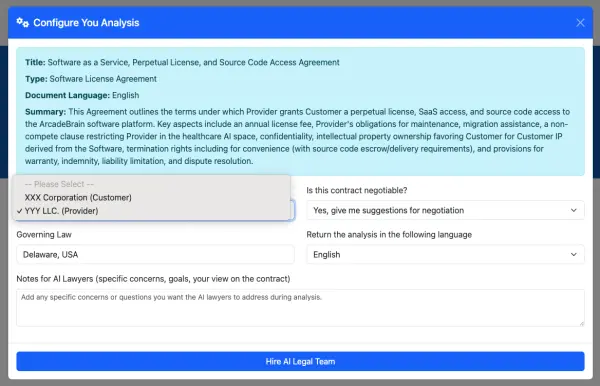Click the 'Is this contract negotiable?' label
This screenshot has width=600, height=386.
point(357,190)
